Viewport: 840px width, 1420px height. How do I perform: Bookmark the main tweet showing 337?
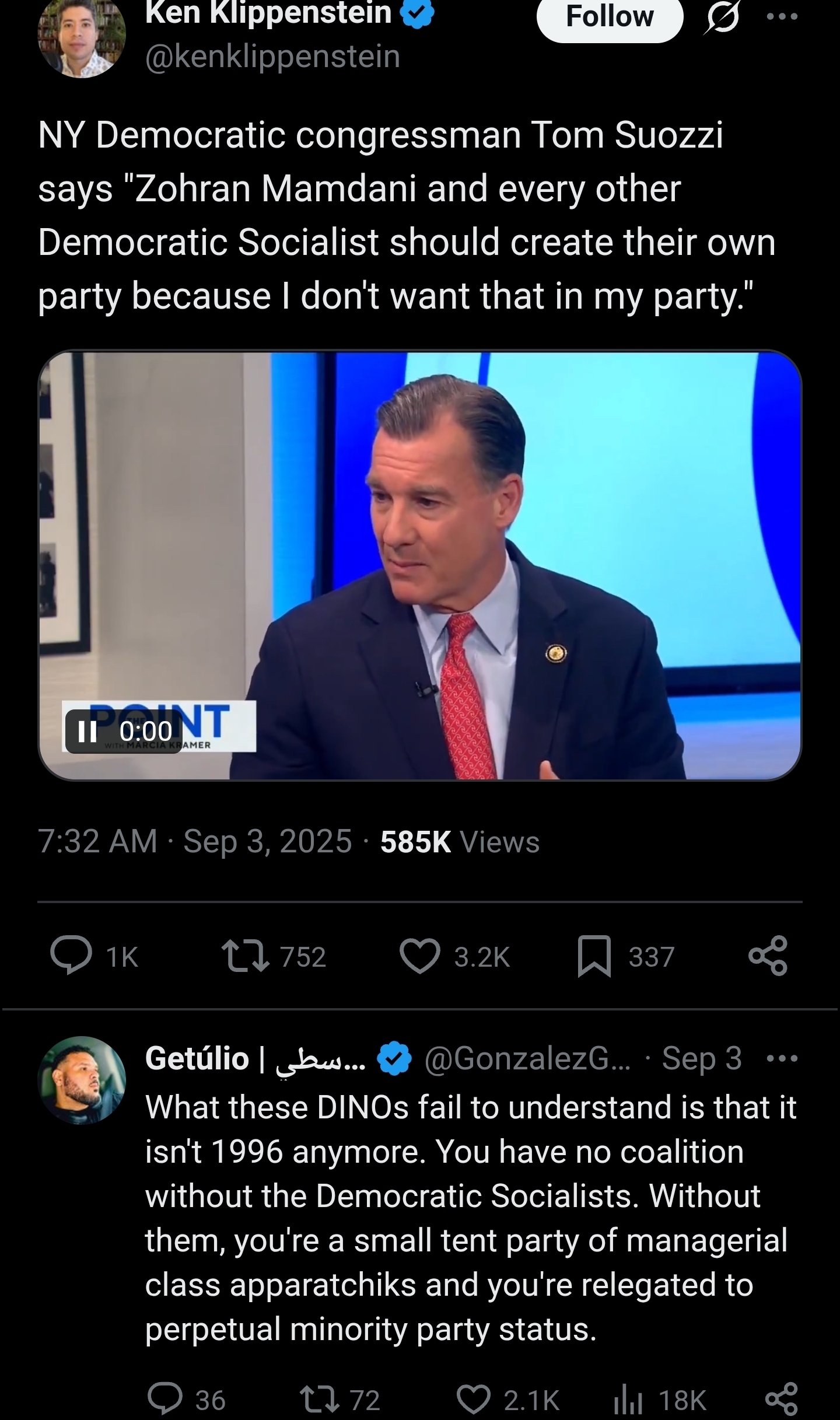594,956
